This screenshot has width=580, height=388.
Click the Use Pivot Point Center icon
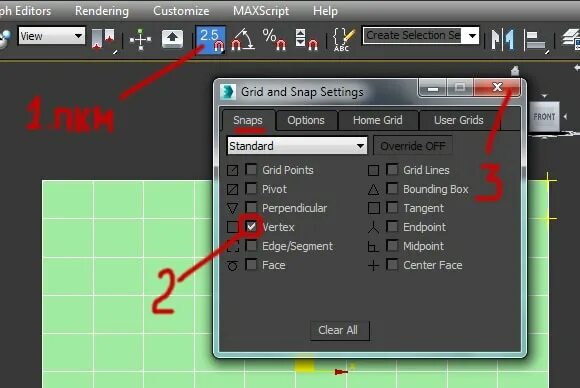coord(103,40)
